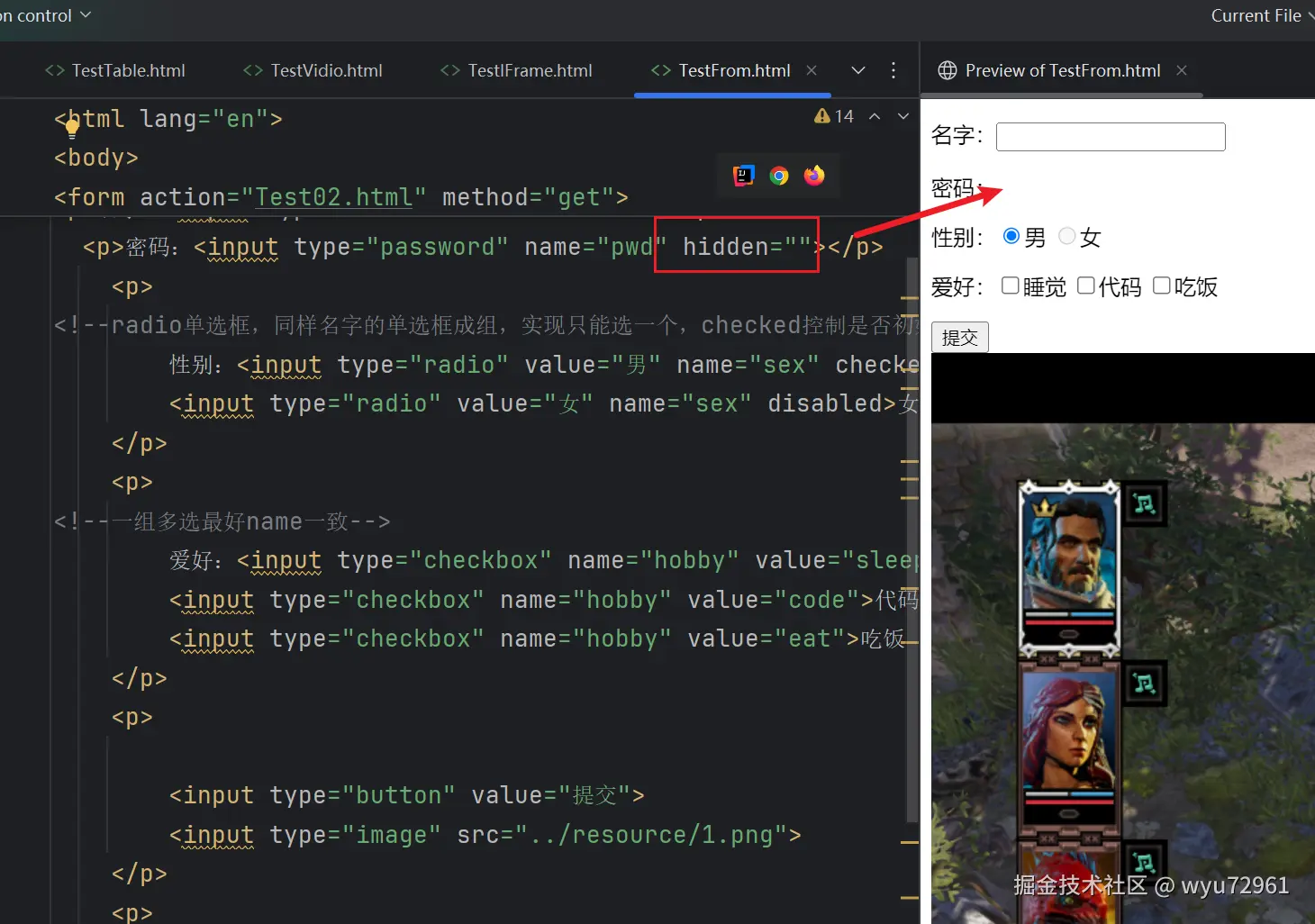Close the Preview of TestFrom.html tab
The width and height of the screenshot is (1315, 924).
1182,70
